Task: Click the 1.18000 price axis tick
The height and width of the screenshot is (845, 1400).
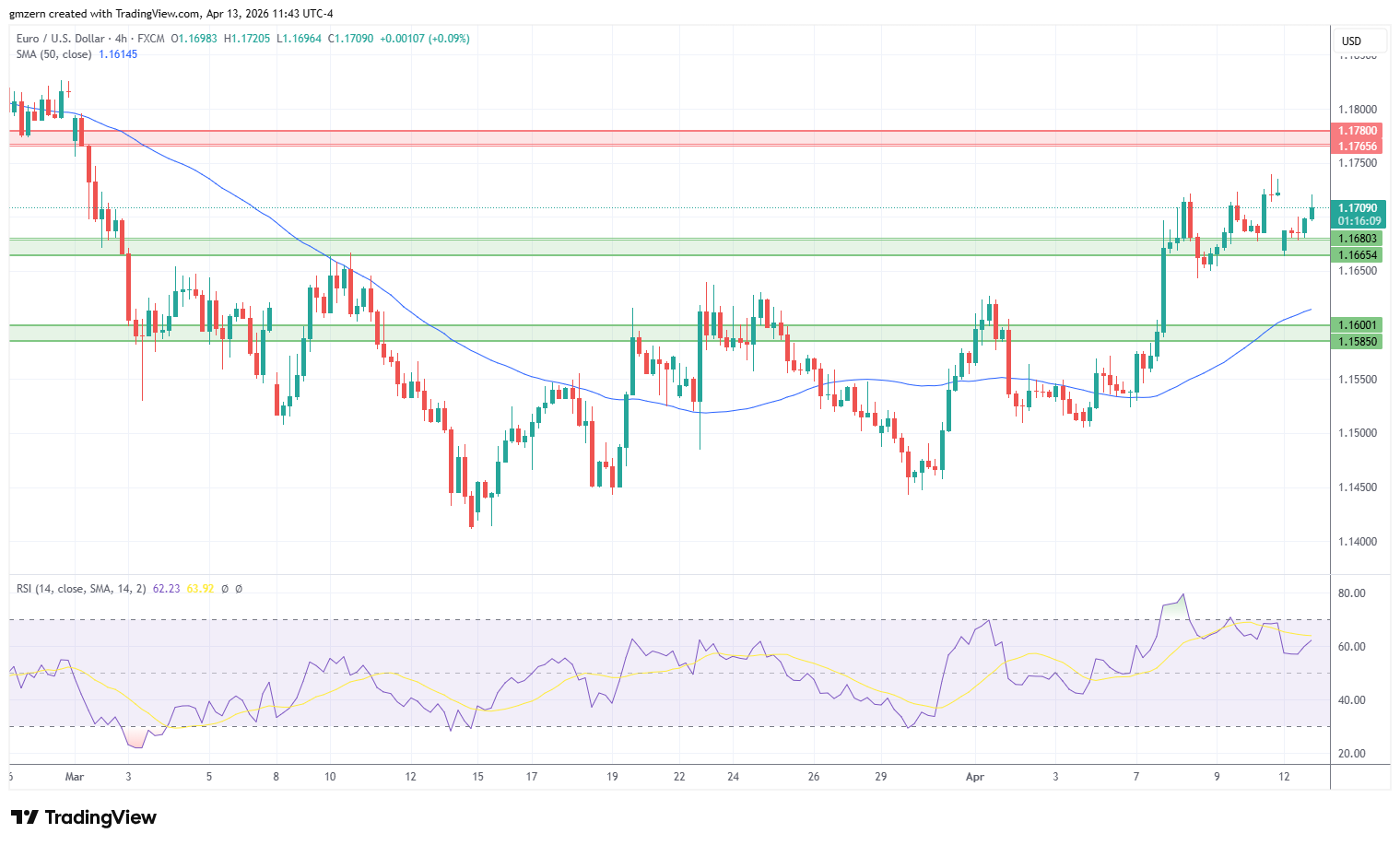Action: pyautogui.click(x=1358, y=110)
